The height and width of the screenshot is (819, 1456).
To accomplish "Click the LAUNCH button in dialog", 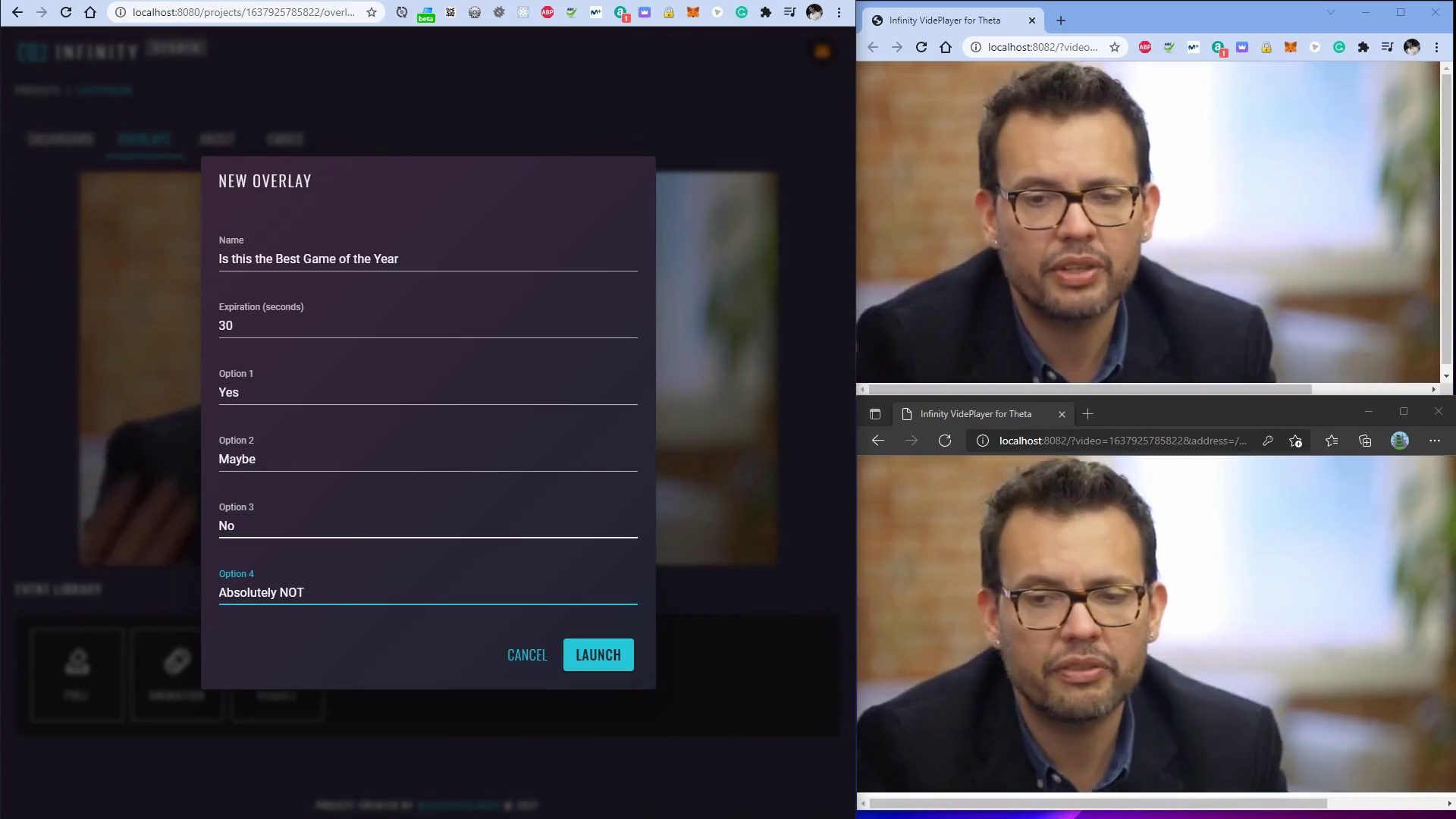I will point(598,654).
